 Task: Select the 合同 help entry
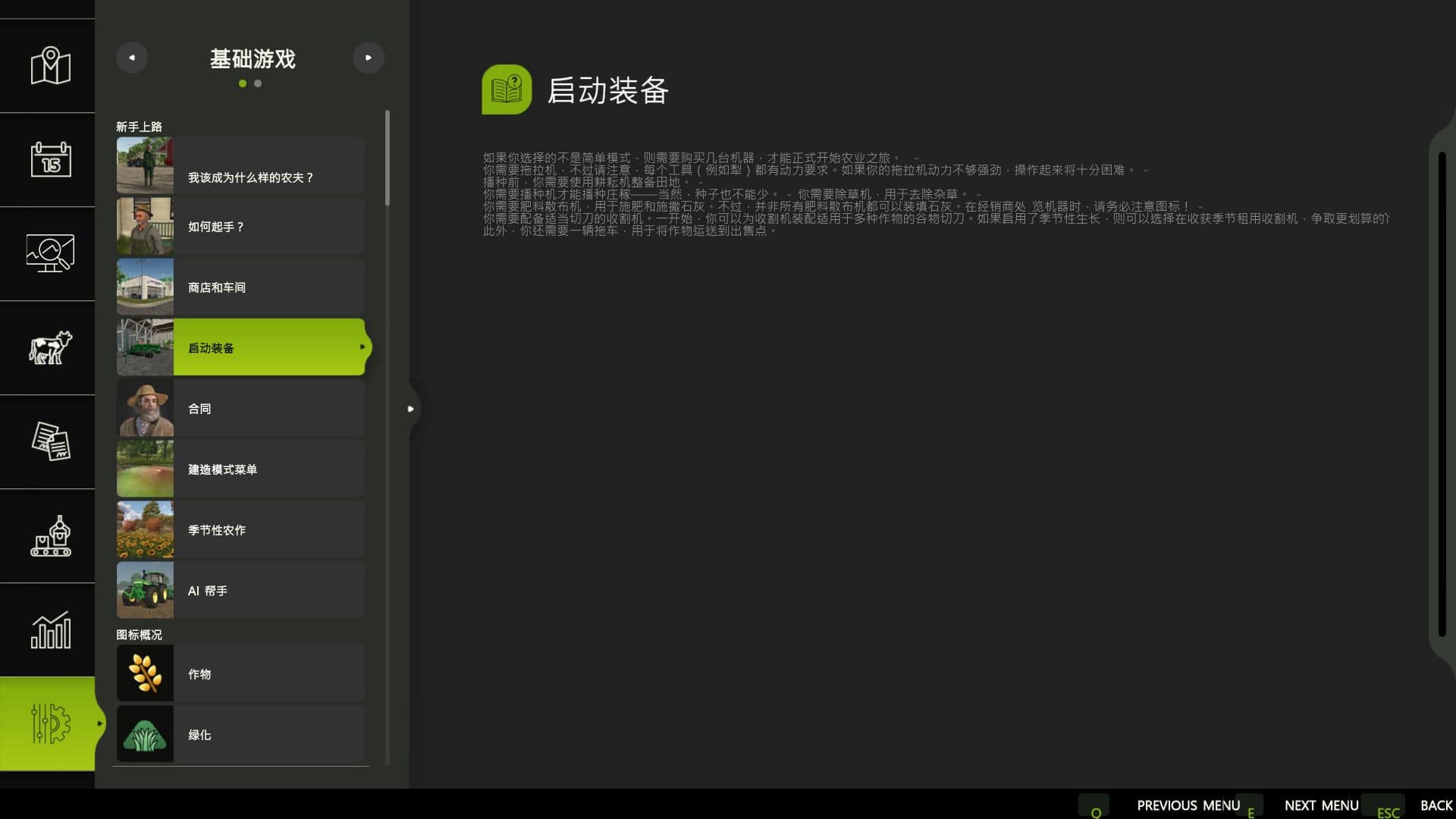click(x=240, y=409)
